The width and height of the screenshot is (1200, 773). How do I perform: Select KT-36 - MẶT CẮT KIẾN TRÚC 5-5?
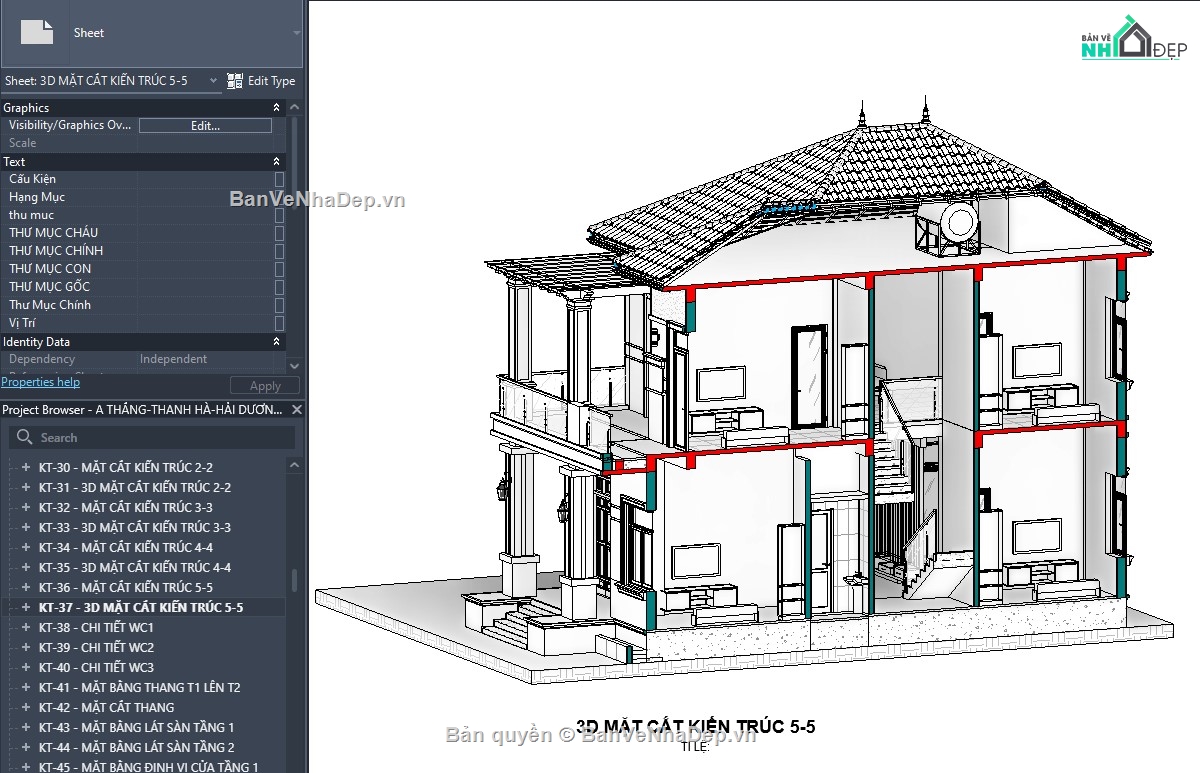click(x=126, y=587)
